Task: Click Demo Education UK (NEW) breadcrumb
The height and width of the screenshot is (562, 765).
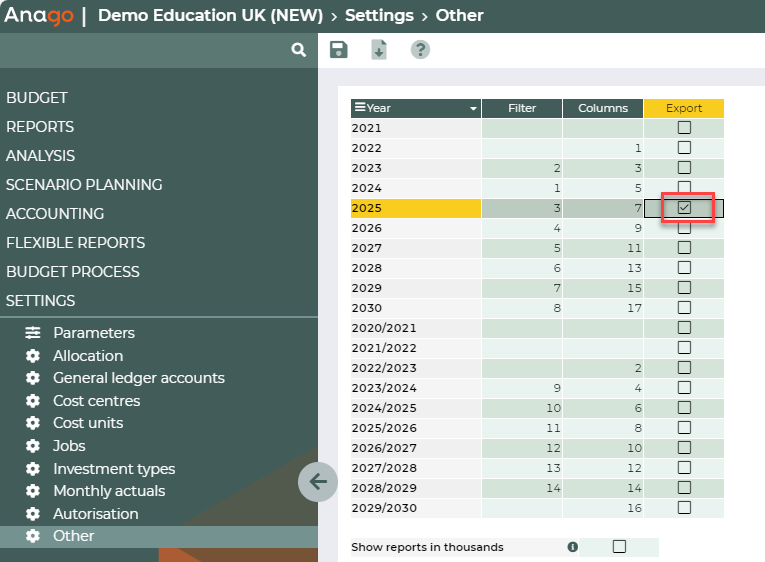Action: click(210, 16)
